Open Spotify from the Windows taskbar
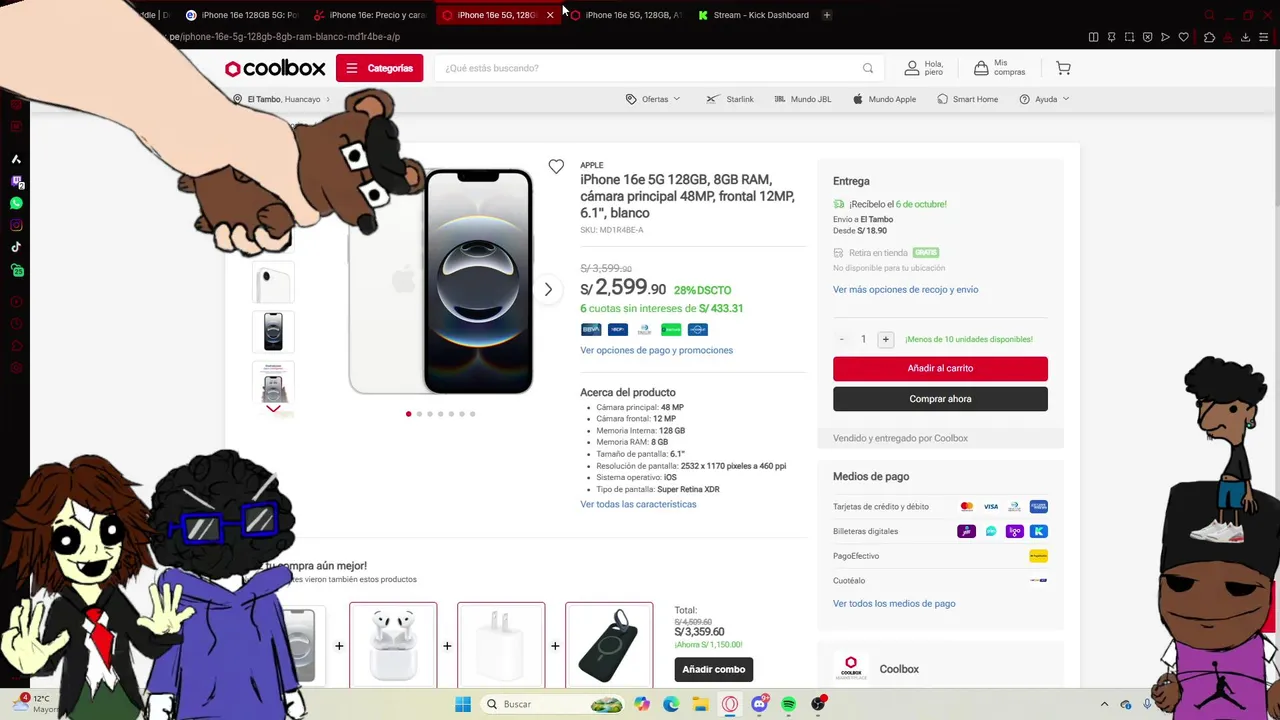1280x720 pixels. (x=789, y=704)
